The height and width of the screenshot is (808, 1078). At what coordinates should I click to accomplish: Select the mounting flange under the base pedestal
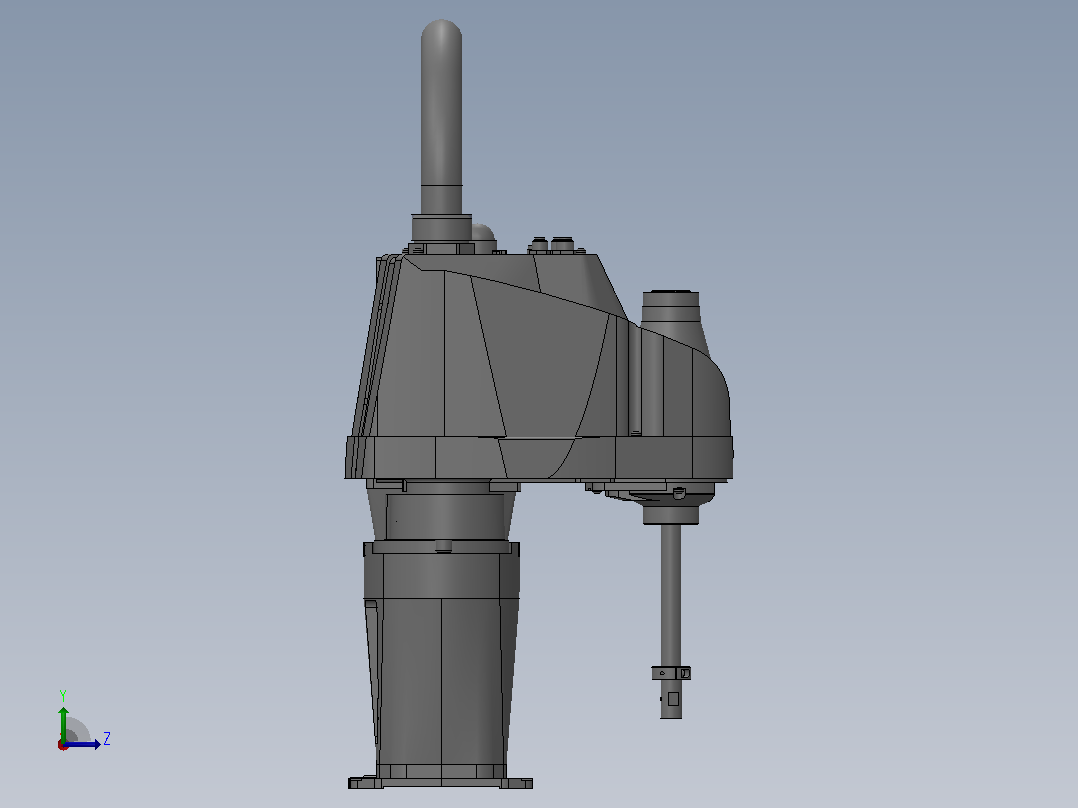pos(441,783)
